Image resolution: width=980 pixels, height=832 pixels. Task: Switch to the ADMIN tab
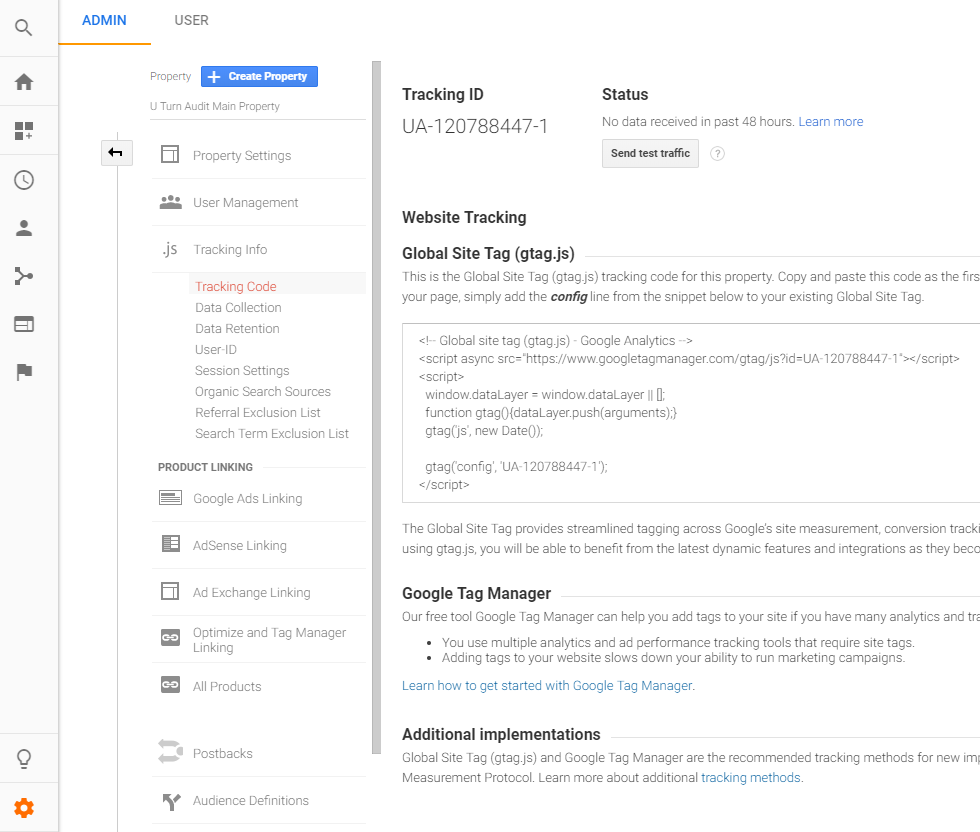coord(104,21)
